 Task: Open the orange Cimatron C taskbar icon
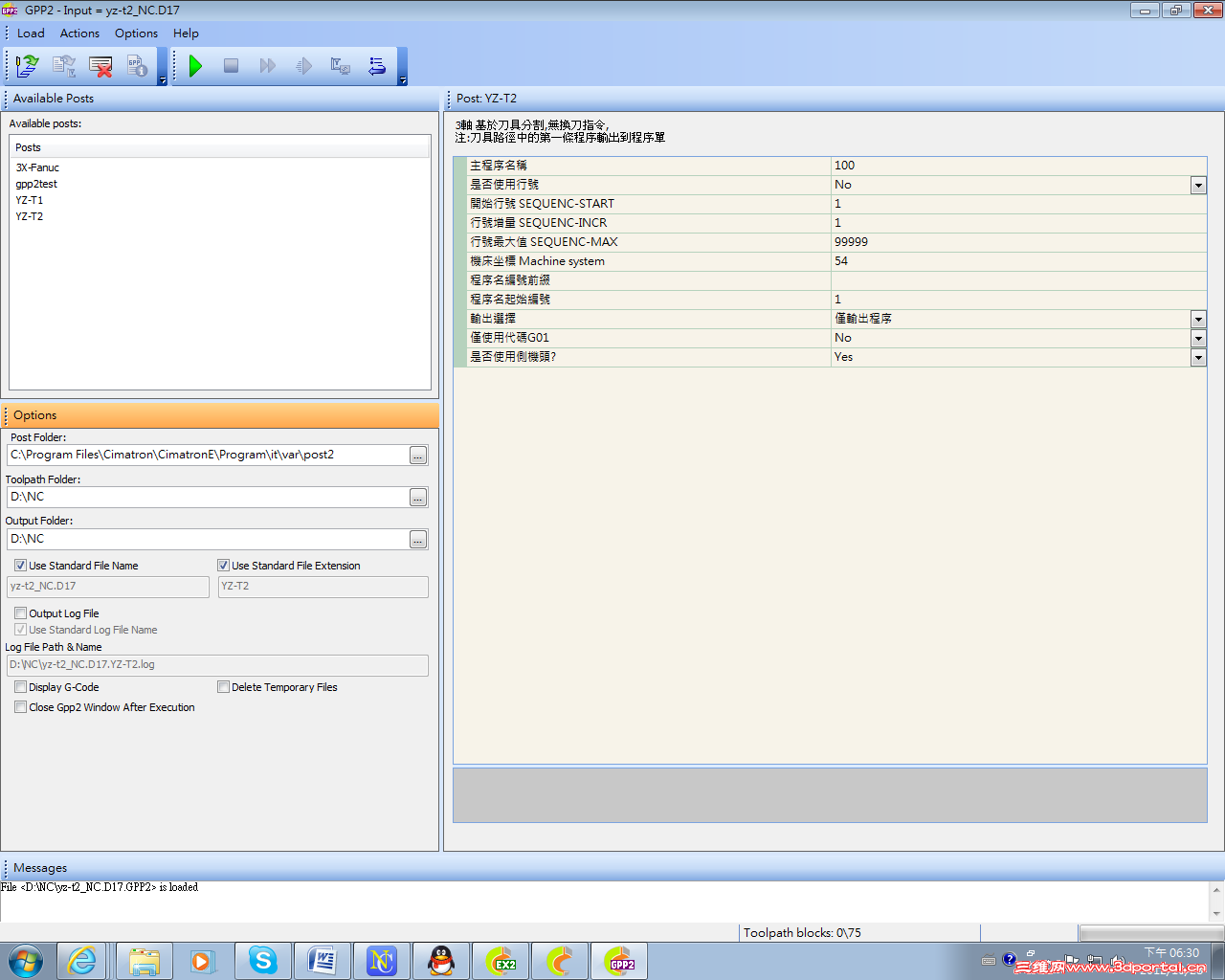pyautogui.click(x=559, y=961)
